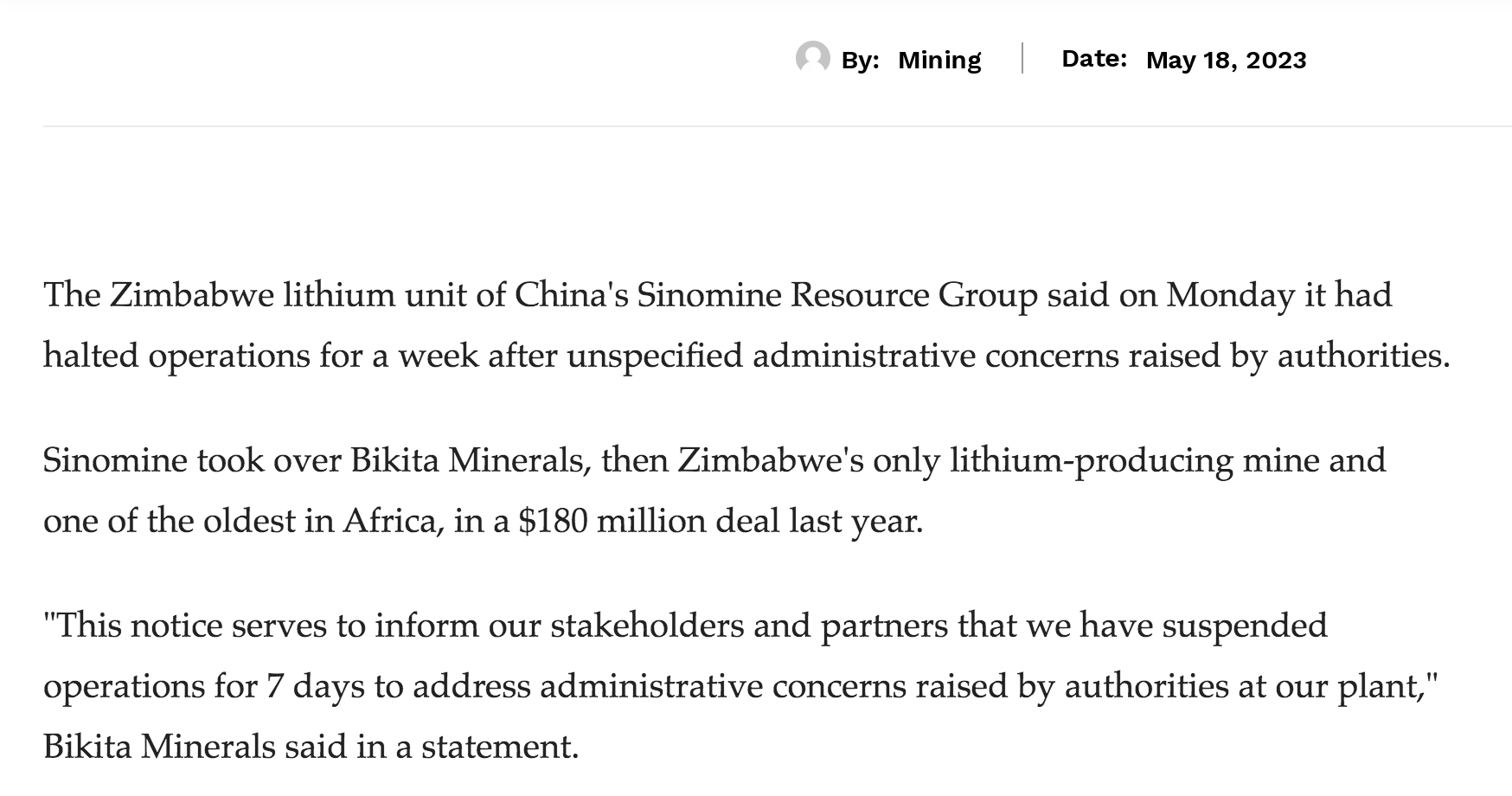Click the word "Africa" in the article
The height and width of the screenshot is (796, 1512).
click(393, 521)
